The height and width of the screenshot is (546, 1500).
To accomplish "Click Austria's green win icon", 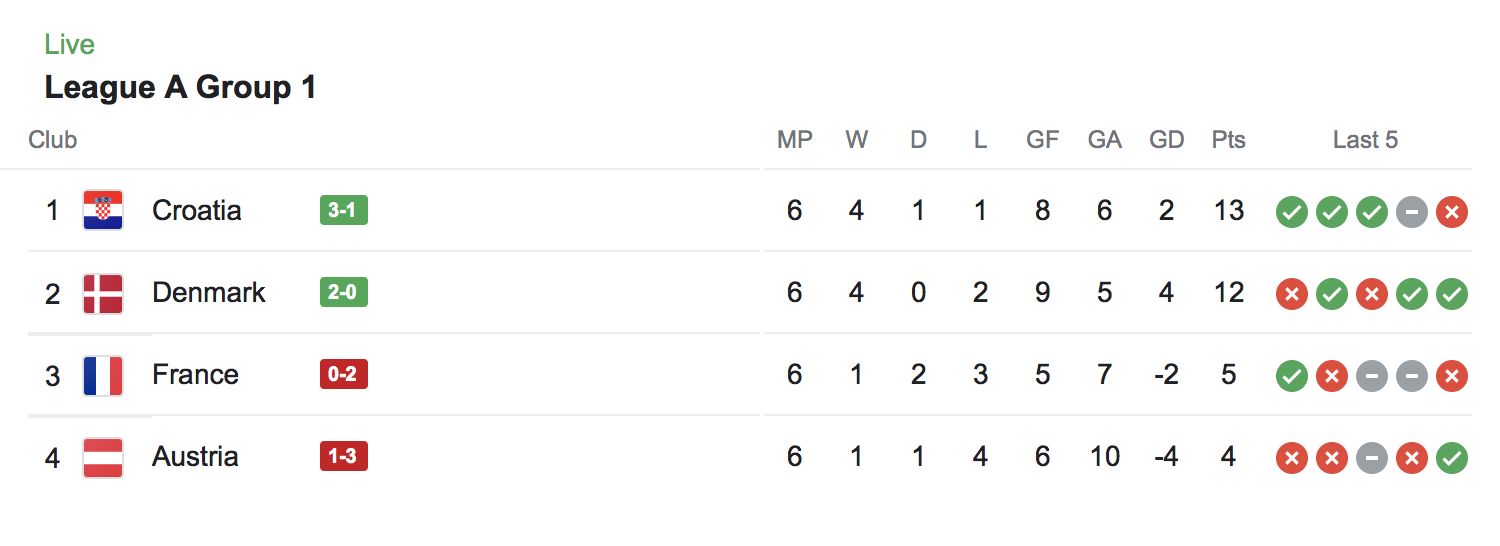I will pos(1451,458).
